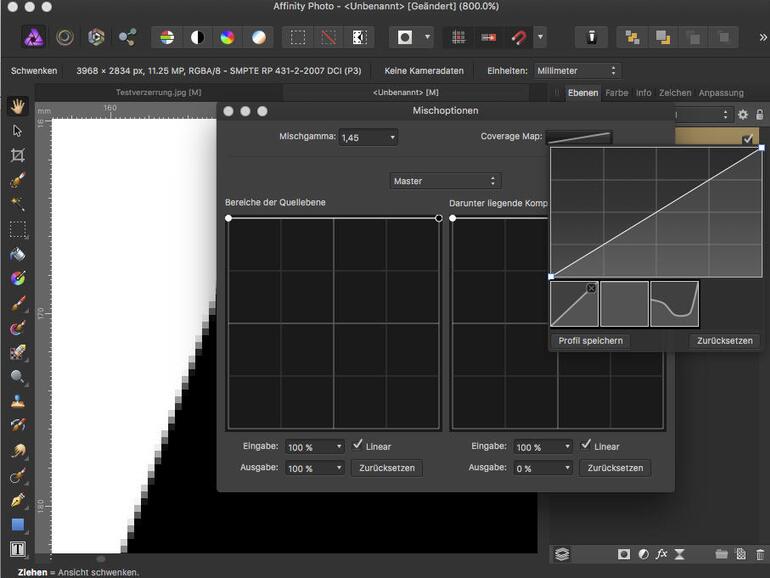Toggle the layer visibility checkmark in Ebenen
Image resolution: width=770 pixels, height=578 pixels.
748,139
